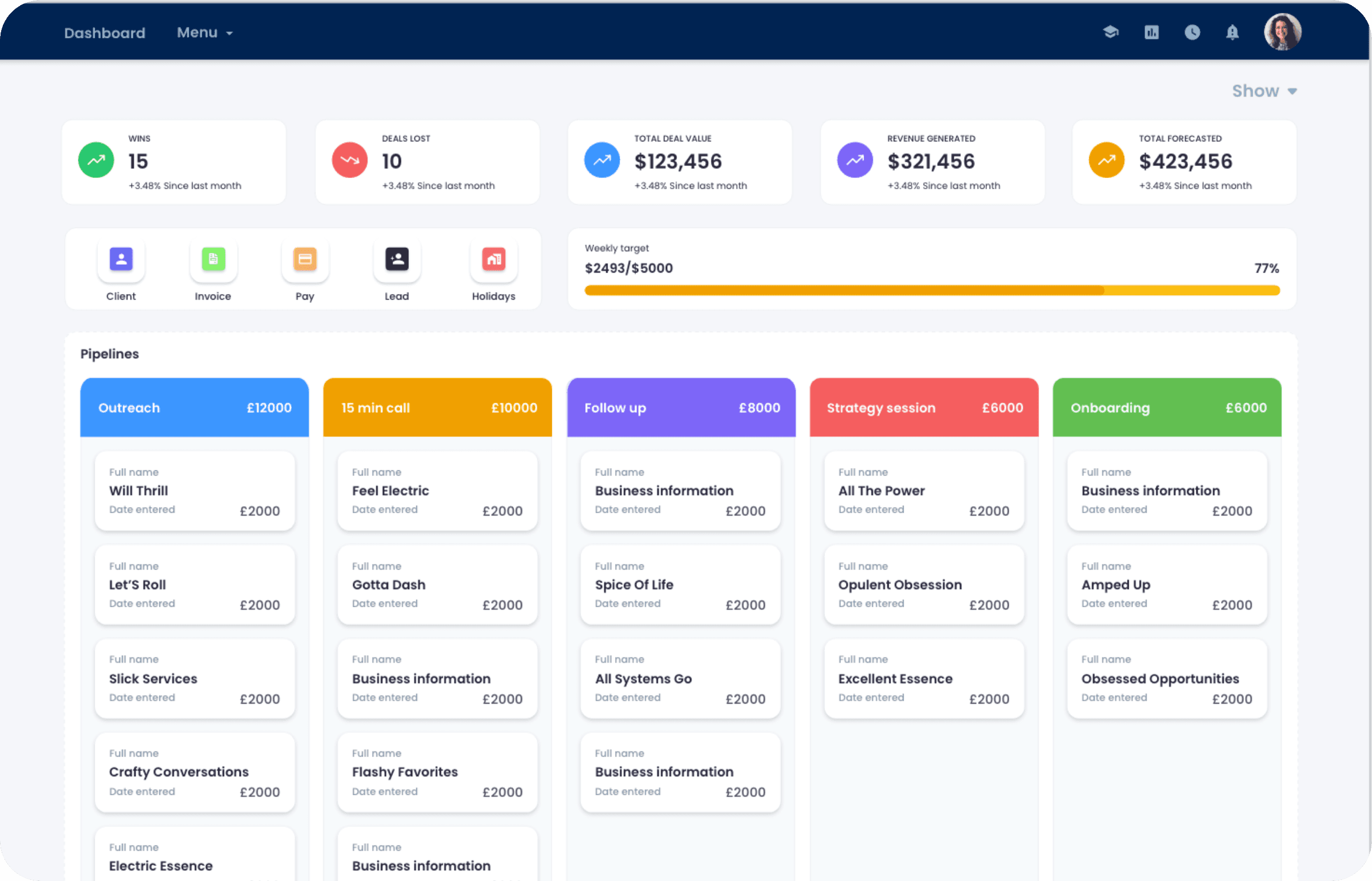The image size is (1372, 881).
Task: Open the Show dropdown filter
Action: click(1263, 91)
